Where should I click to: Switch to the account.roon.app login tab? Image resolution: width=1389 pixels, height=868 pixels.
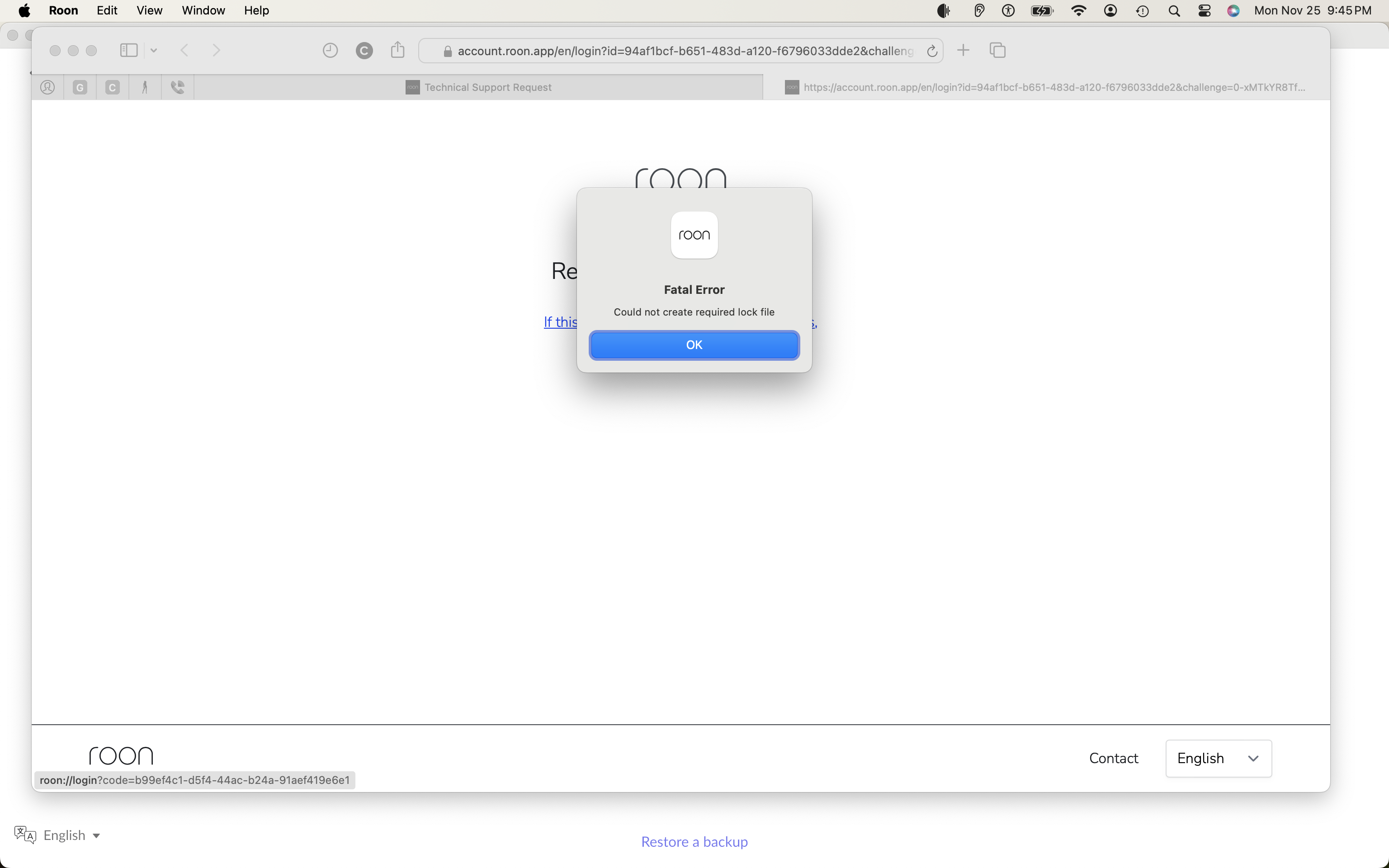[x=1046, y=87]
